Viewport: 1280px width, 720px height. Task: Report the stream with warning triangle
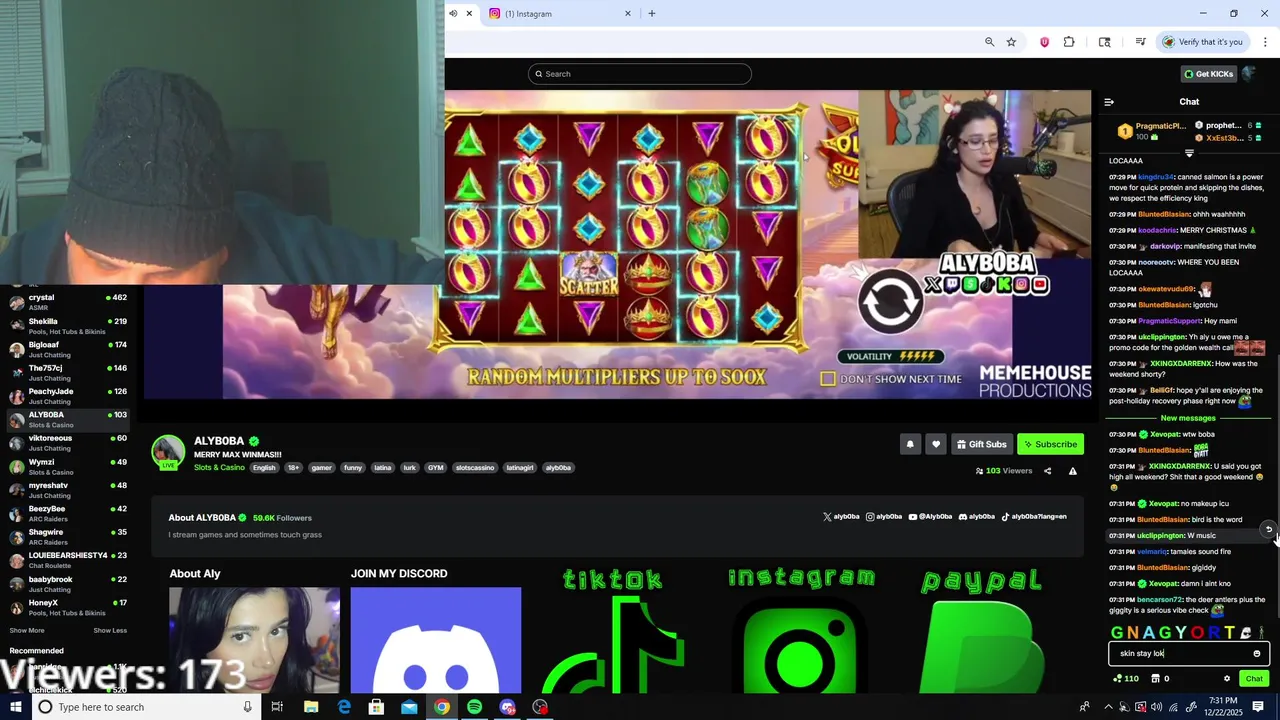(1073, 471)
